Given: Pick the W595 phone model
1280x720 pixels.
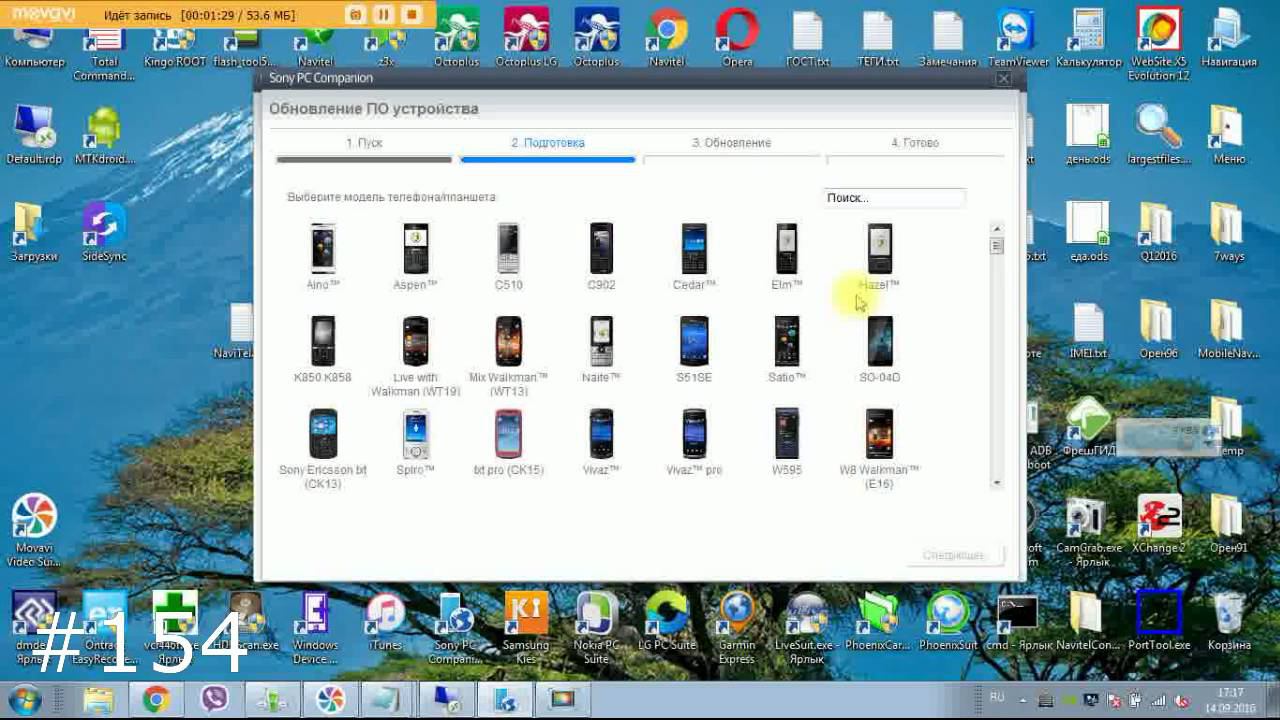Looking at the screenshot, I should pyautogui.click(x=787, y=442).
